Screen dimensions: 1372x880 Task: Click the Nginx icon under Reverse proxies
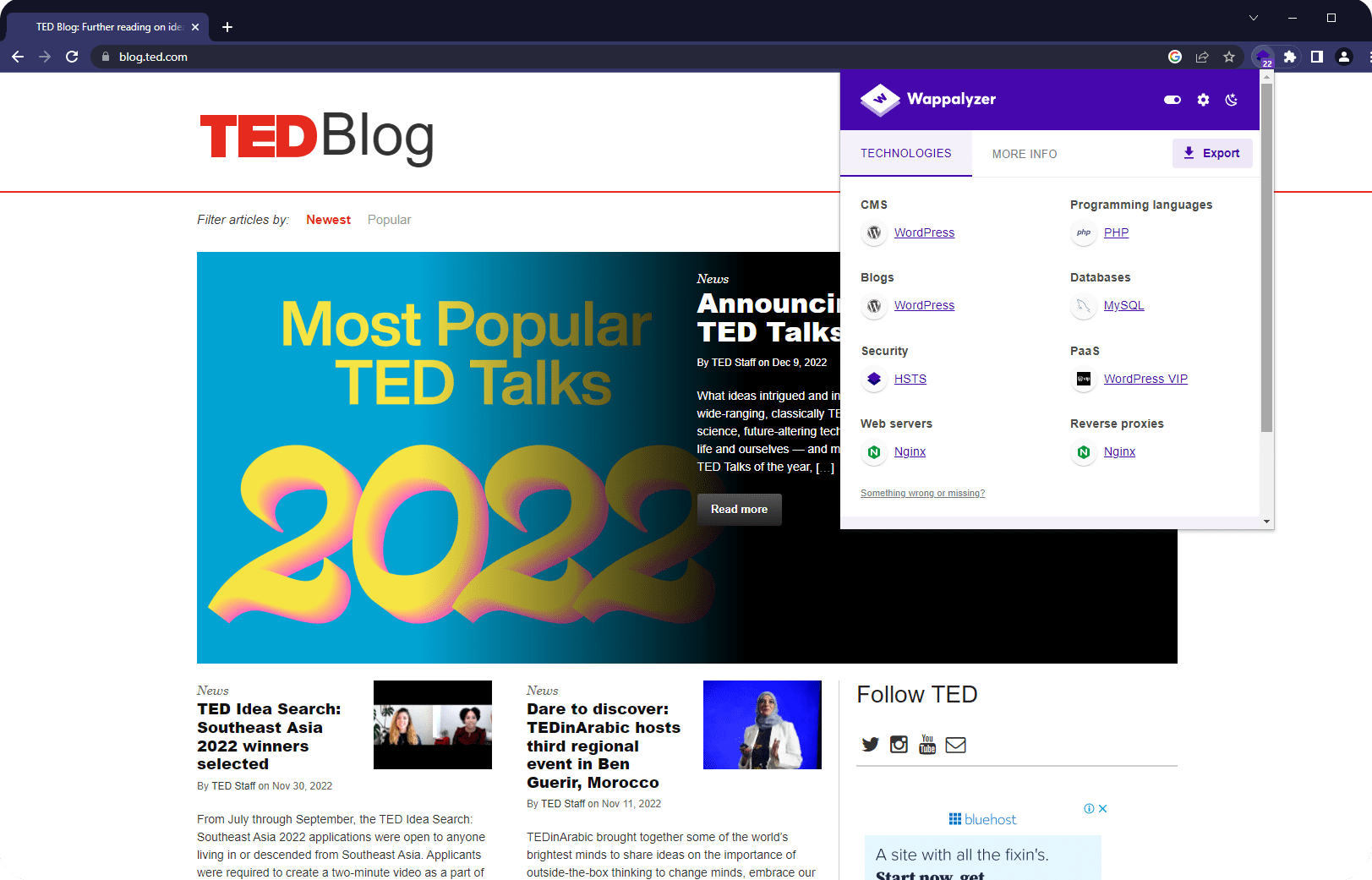[x=1084, y=451]
